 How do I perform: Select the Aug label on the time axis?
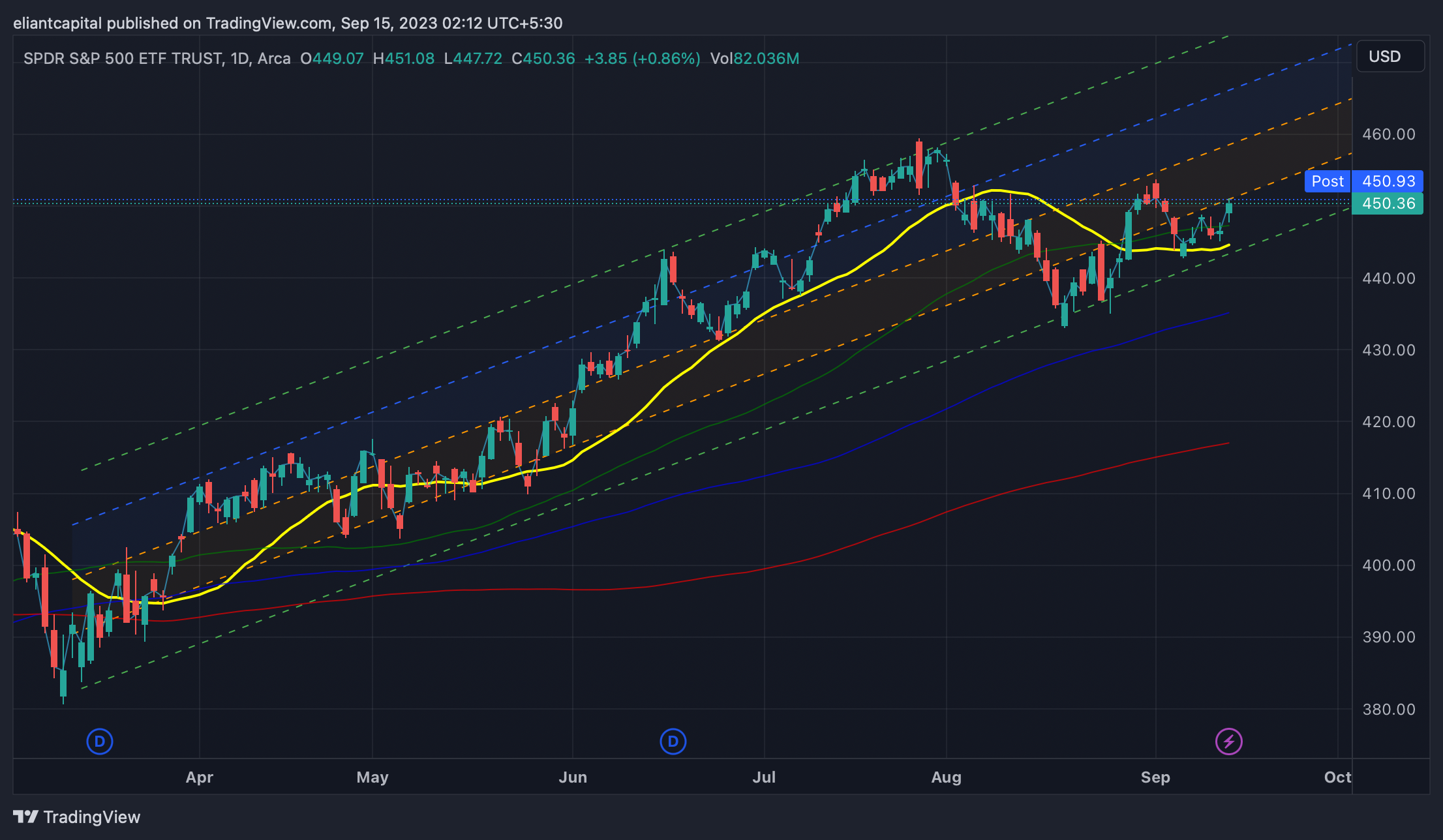946,777
